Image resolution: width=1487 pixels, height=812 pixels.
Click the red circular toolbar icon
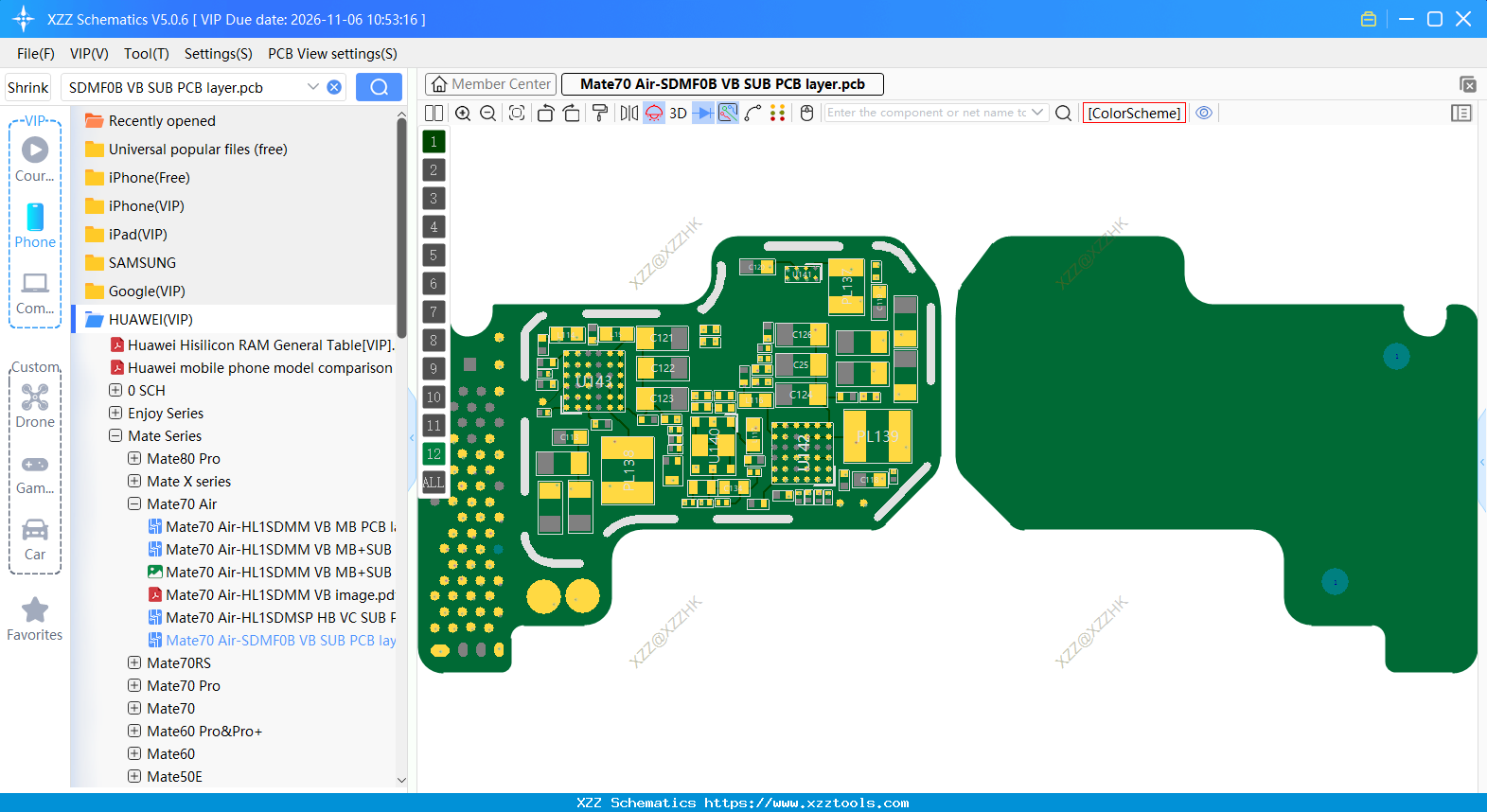654,113
